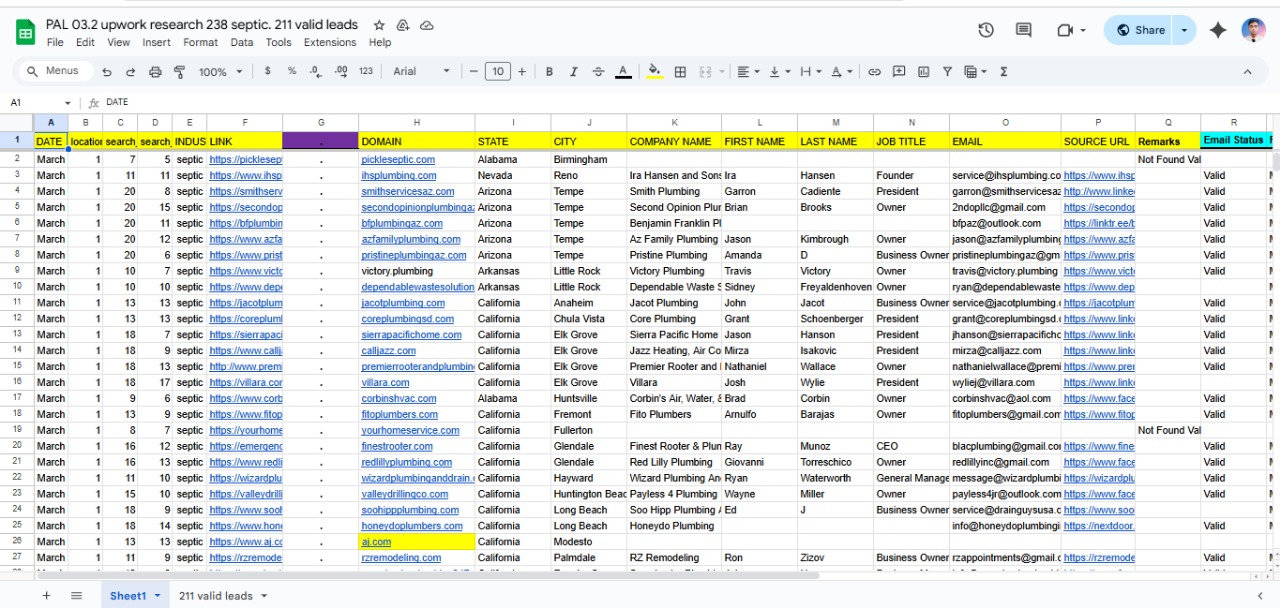Open the zoom 100% dropdown
The height and width of the screenshot is (608, 1280).
pos(220,71)
